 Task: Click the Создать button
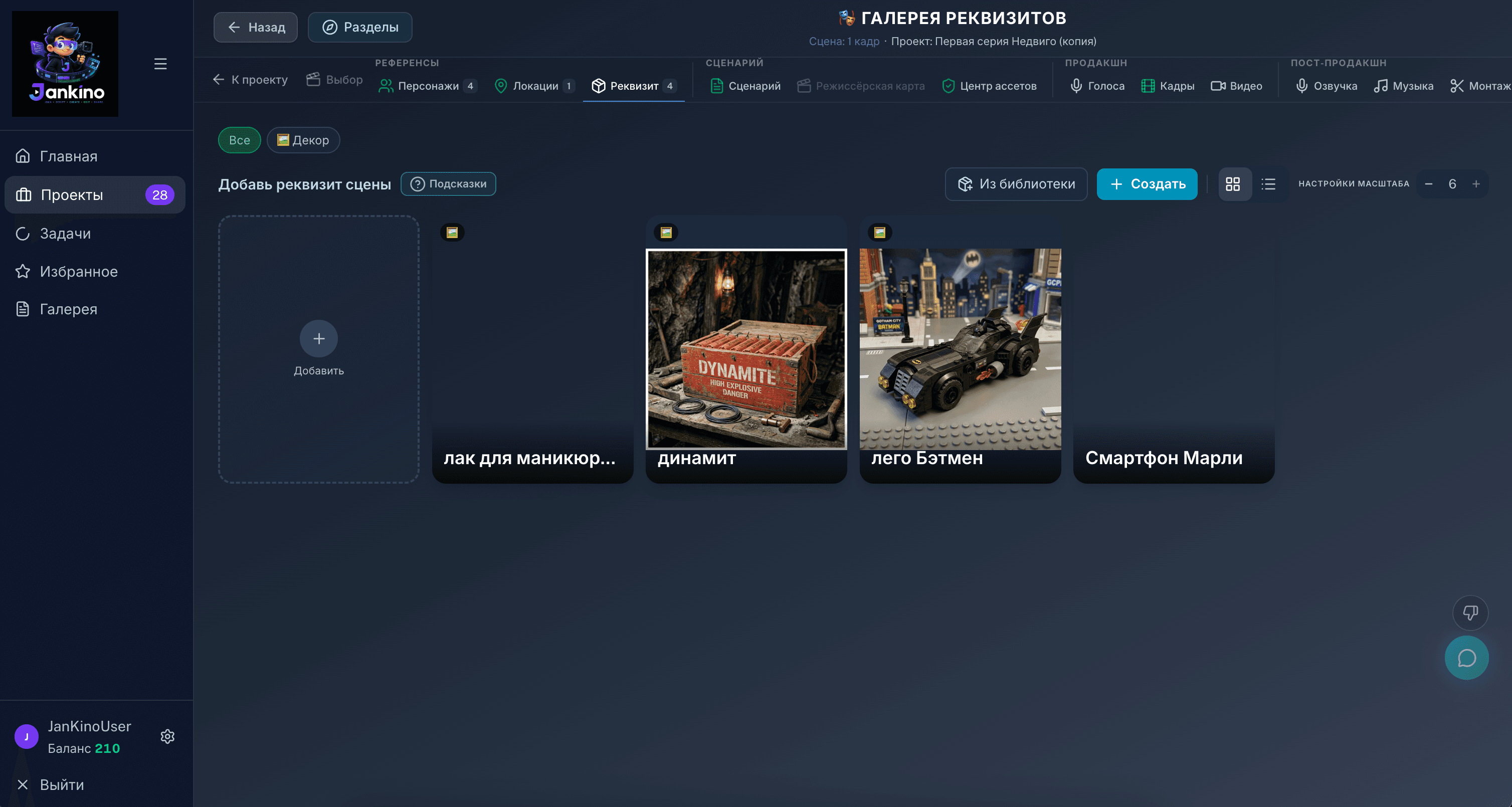[x=1147, y=184]
